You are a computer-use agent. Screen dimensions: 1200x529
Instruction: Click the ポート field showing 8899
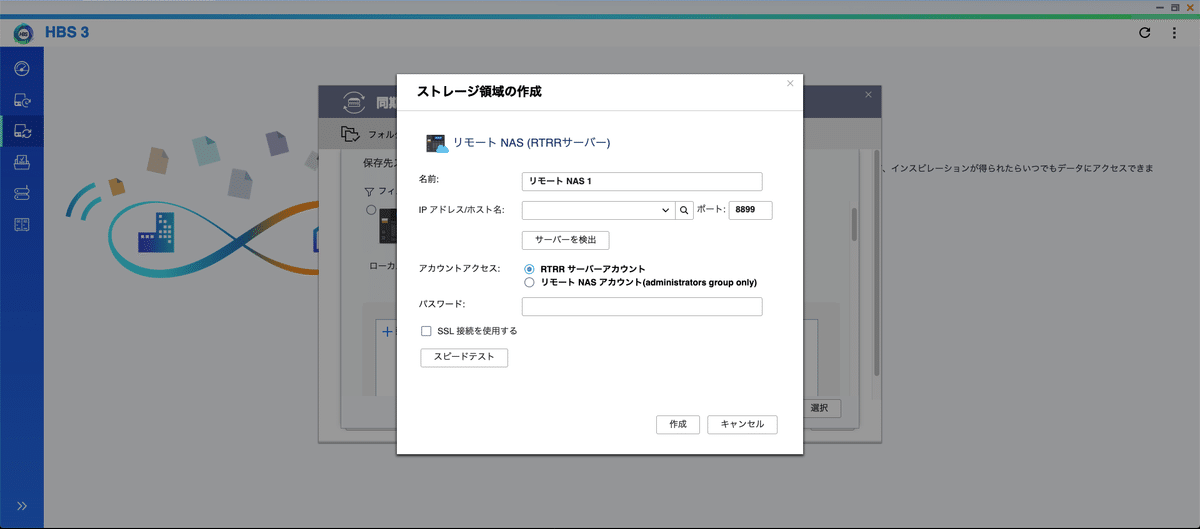click(751, 210)
